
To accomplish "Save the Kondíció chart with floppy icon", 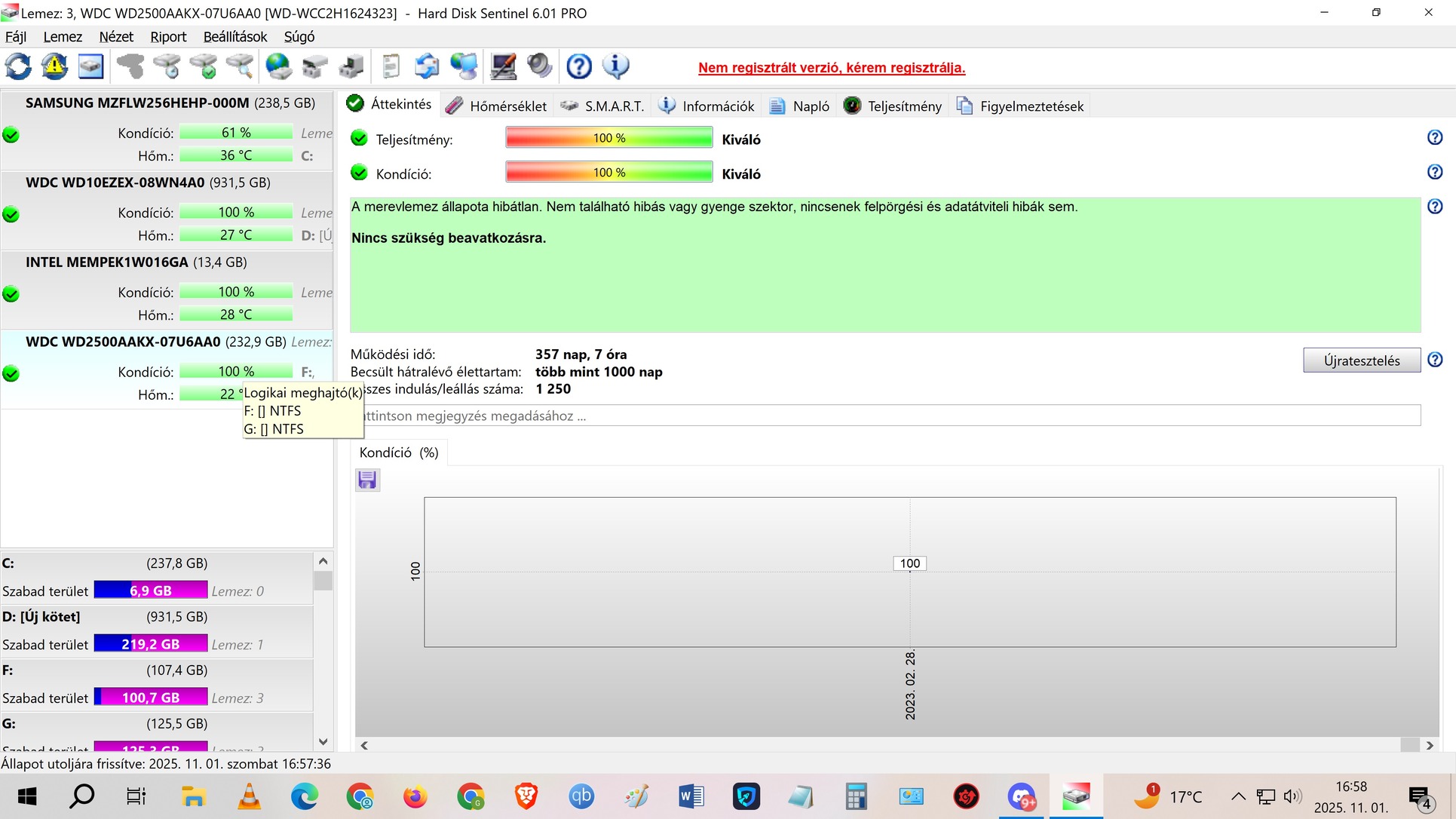I will 367,480.
